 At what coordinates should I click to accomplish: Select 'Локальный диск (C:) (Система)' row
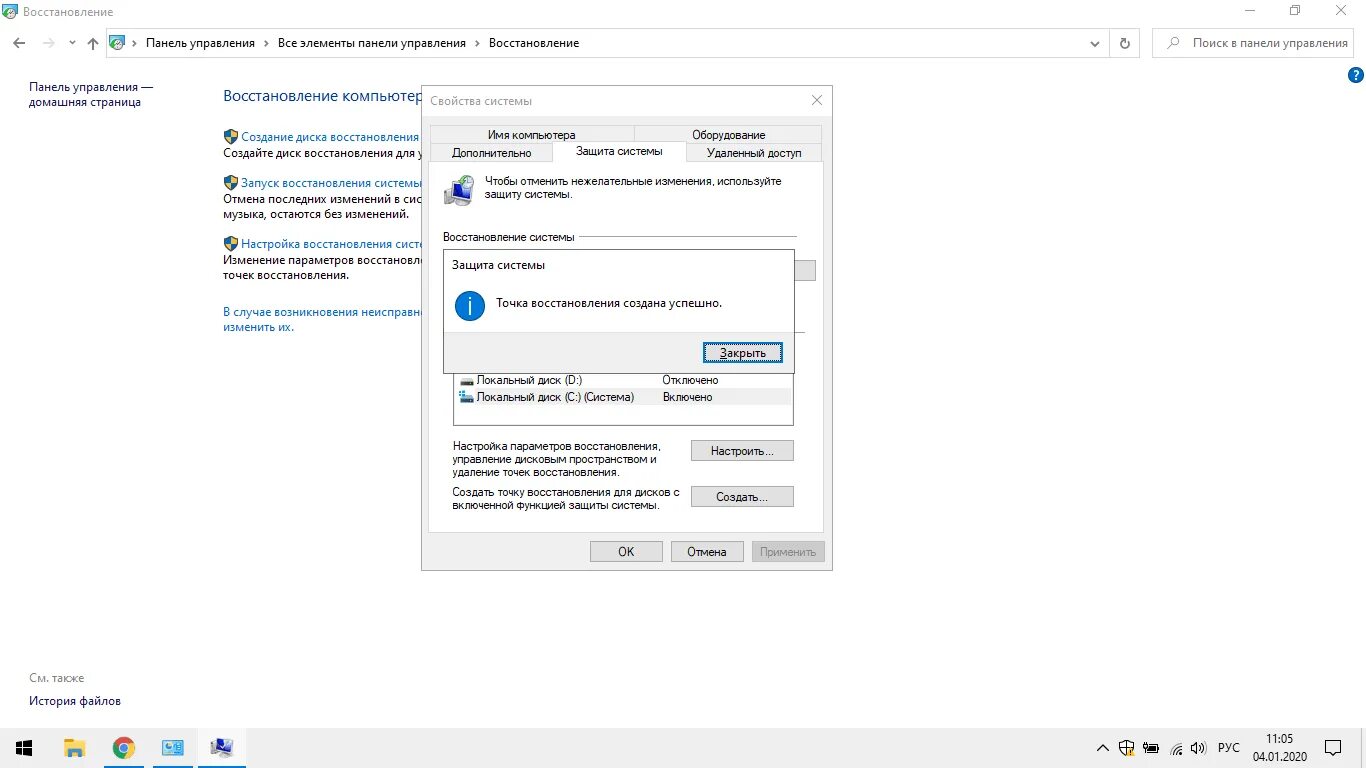click(623, 397)
